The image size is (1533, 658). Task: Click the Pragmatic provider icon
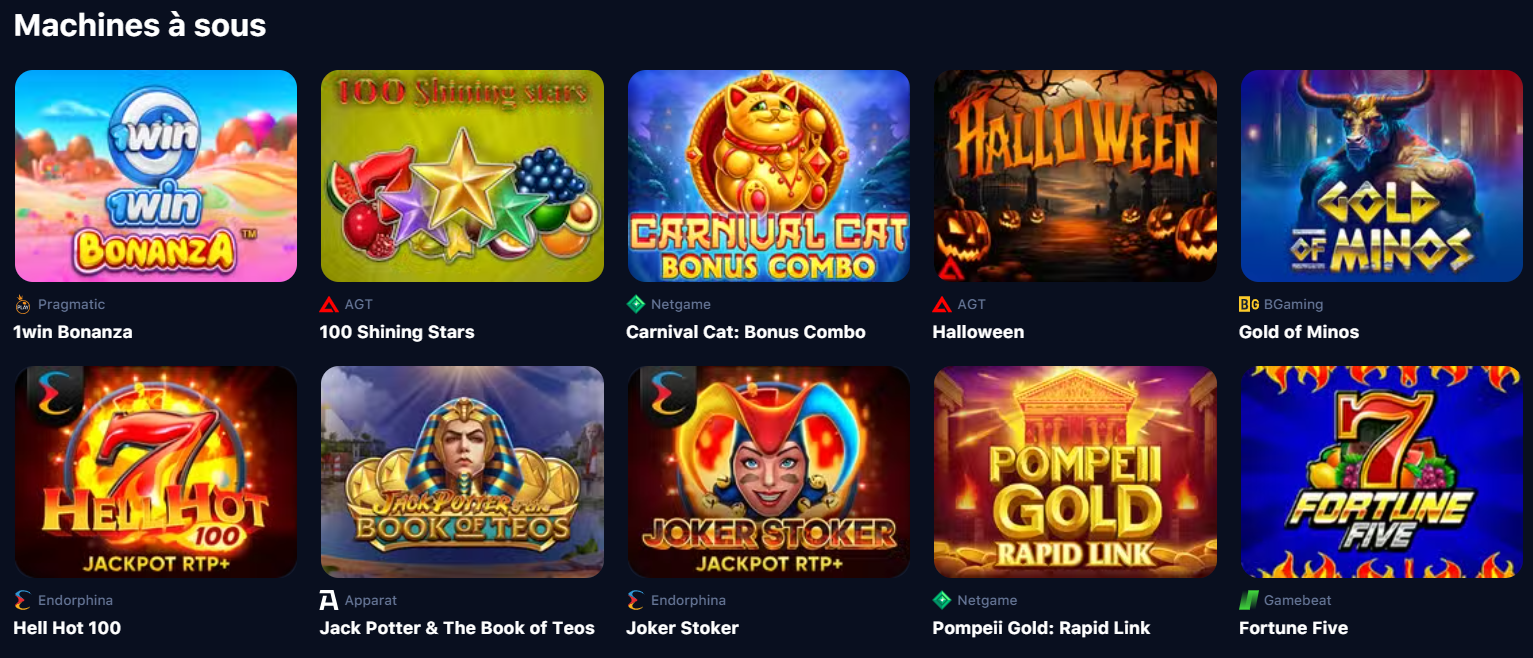23,304
